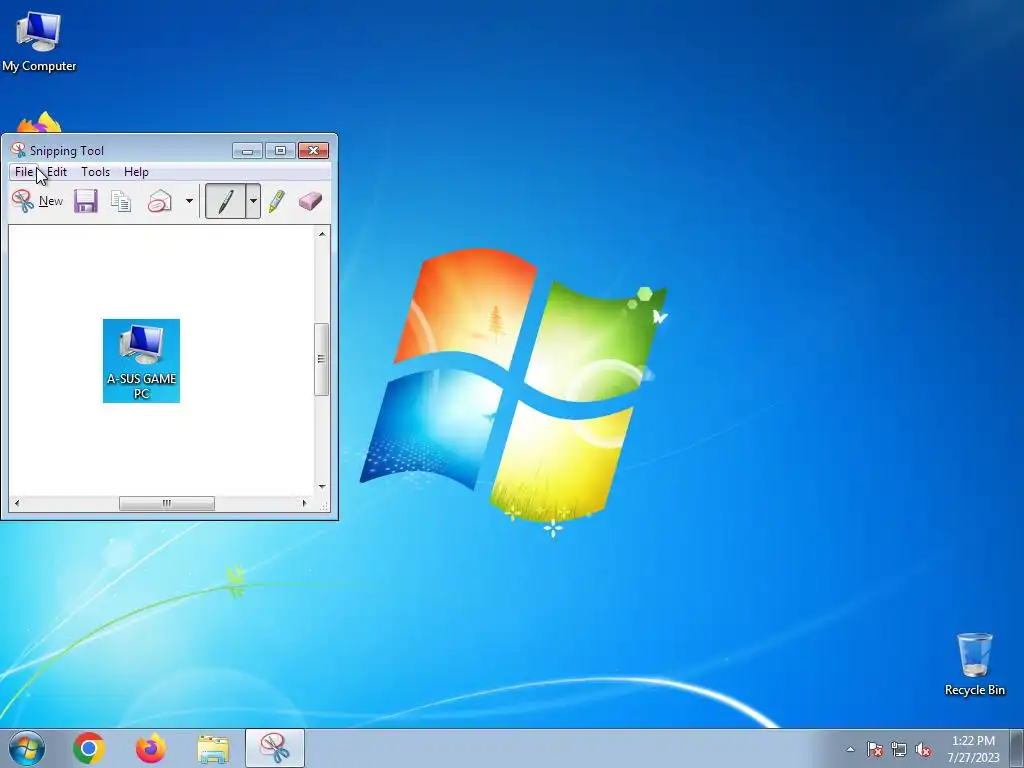Copy the snip using the copy icon
The height and width of the screenshot is (768, 1024).
tap(121, 201)
